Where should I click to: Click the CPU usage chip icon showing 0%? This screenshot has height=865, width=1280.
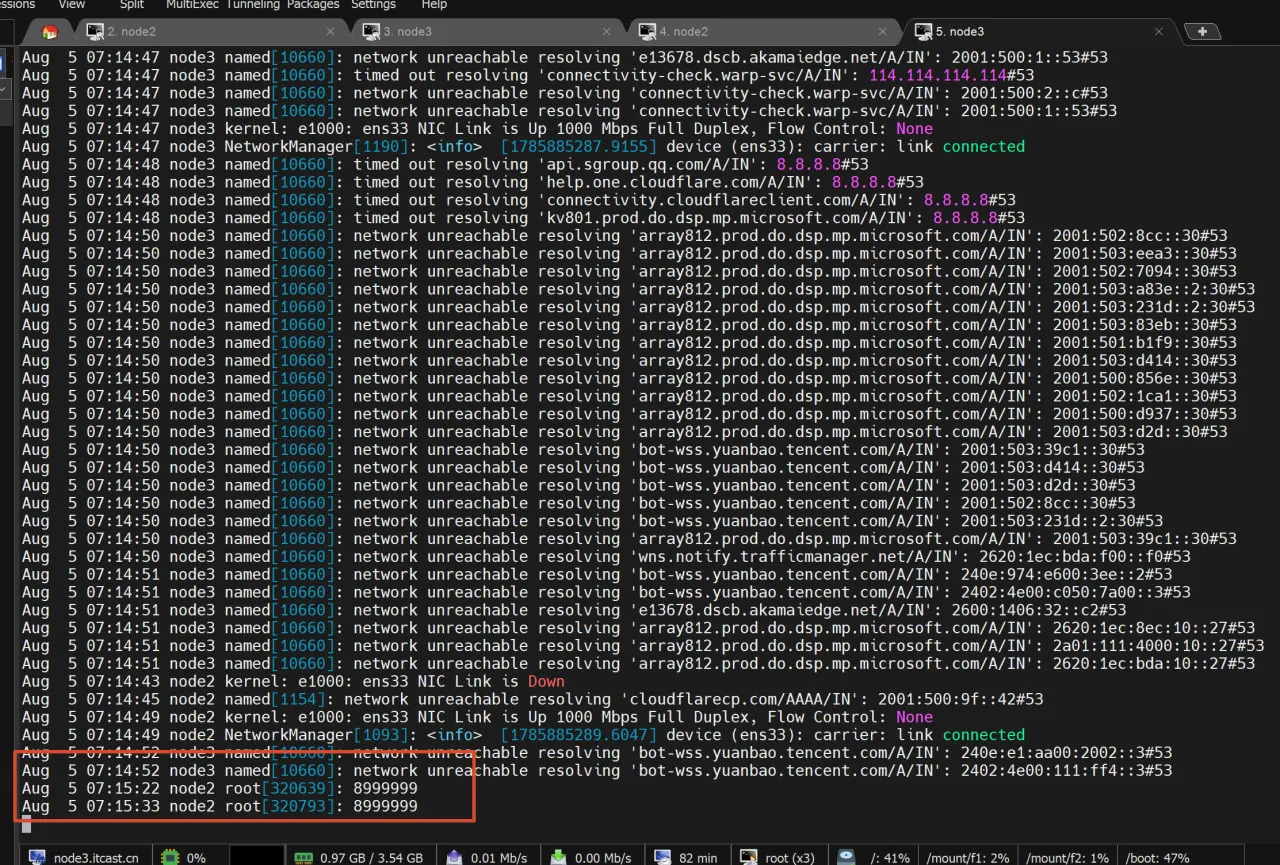pos(170,857)
